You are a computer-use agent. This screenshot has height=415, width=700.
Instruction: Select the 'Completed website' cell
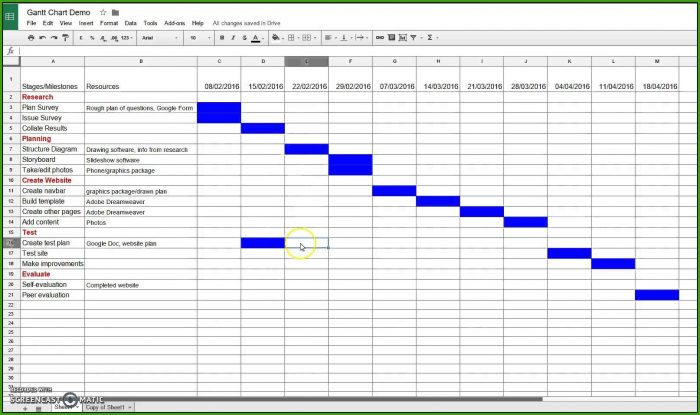(x=141, y=285)
